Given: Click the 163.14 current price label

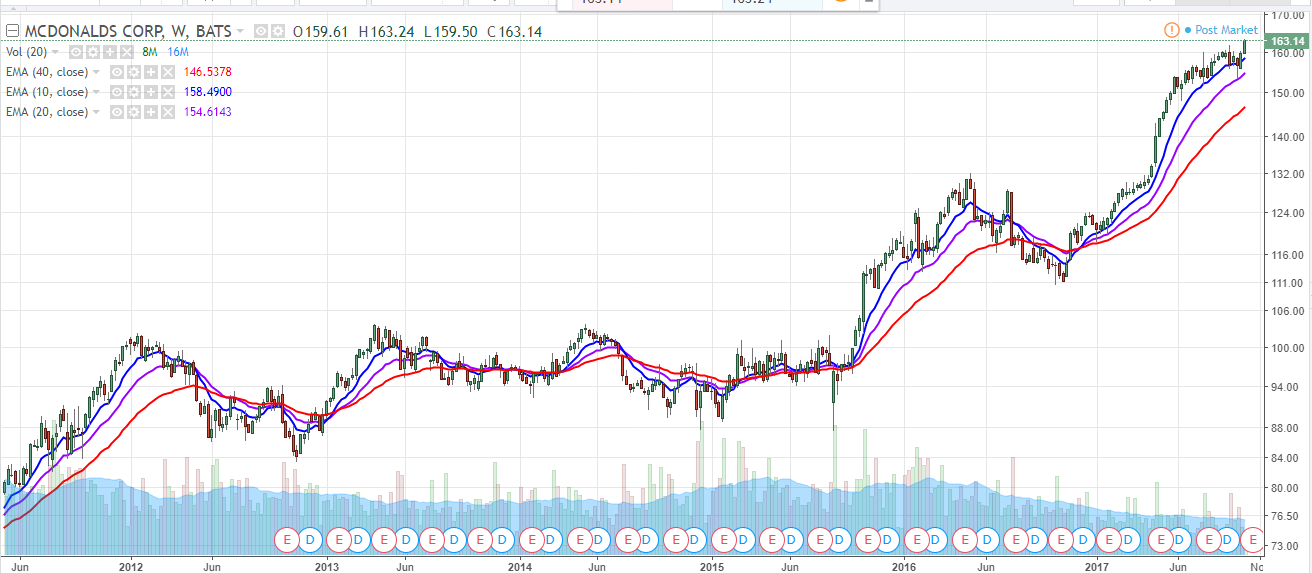Looking at the screenshot, I should tap(1287, 41).
